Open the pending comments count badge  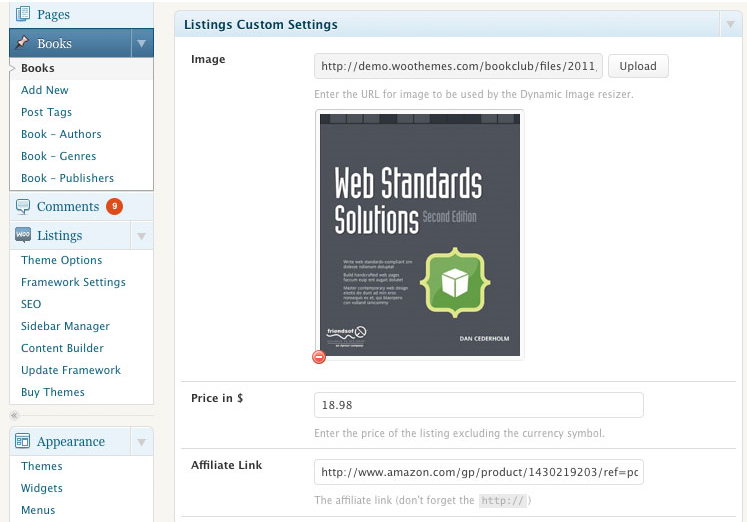(x=114, y=206)
